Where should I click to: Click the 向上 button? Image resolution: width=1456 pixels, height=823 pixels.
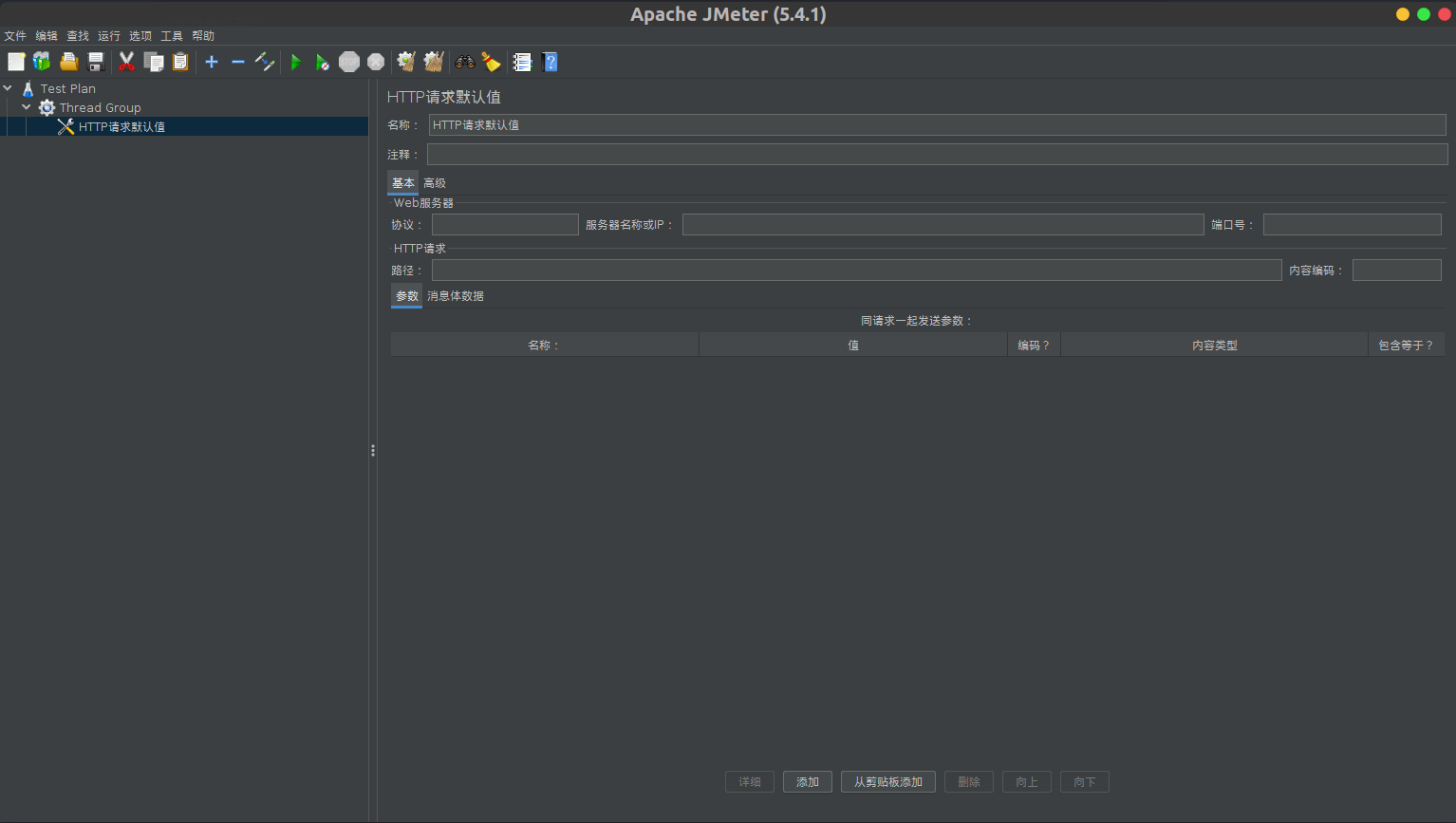click(1027, 782)
